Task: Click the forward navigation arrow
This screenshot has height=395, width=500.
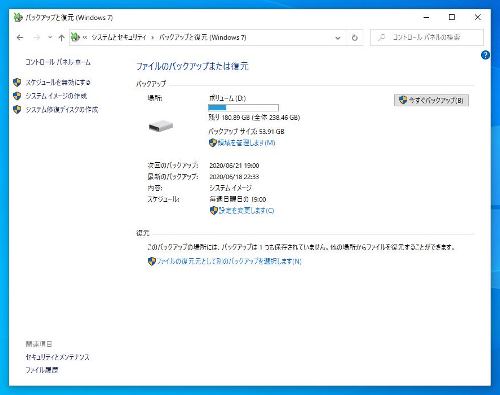Action: [x=36, y=38]
